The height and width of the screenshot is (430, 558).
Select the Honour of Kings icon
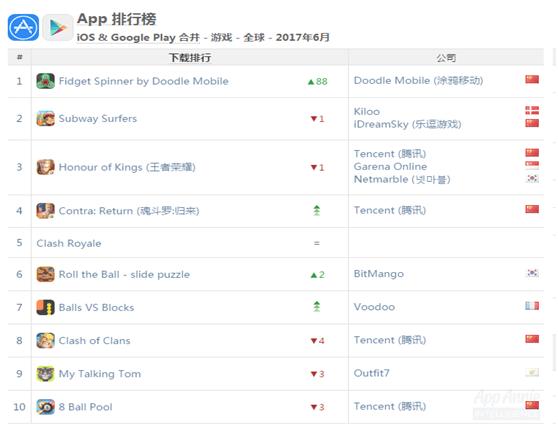(x=46, y=167)
